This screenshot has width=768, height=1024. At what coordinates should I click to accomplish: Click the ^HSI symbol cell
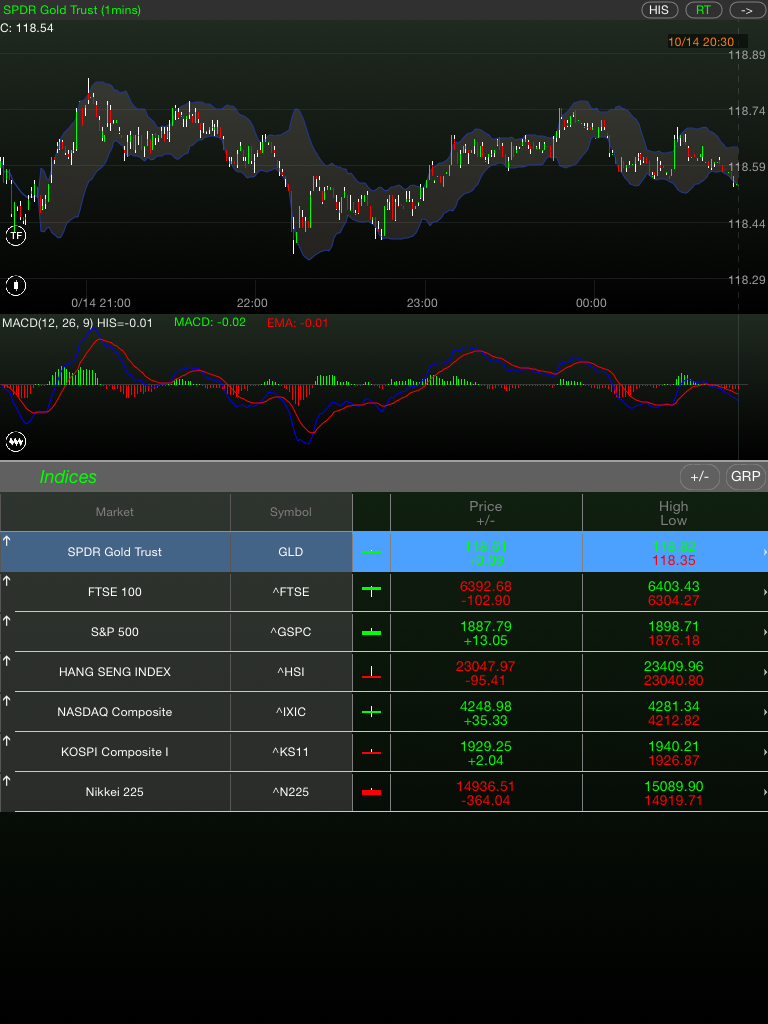(291, 672)
